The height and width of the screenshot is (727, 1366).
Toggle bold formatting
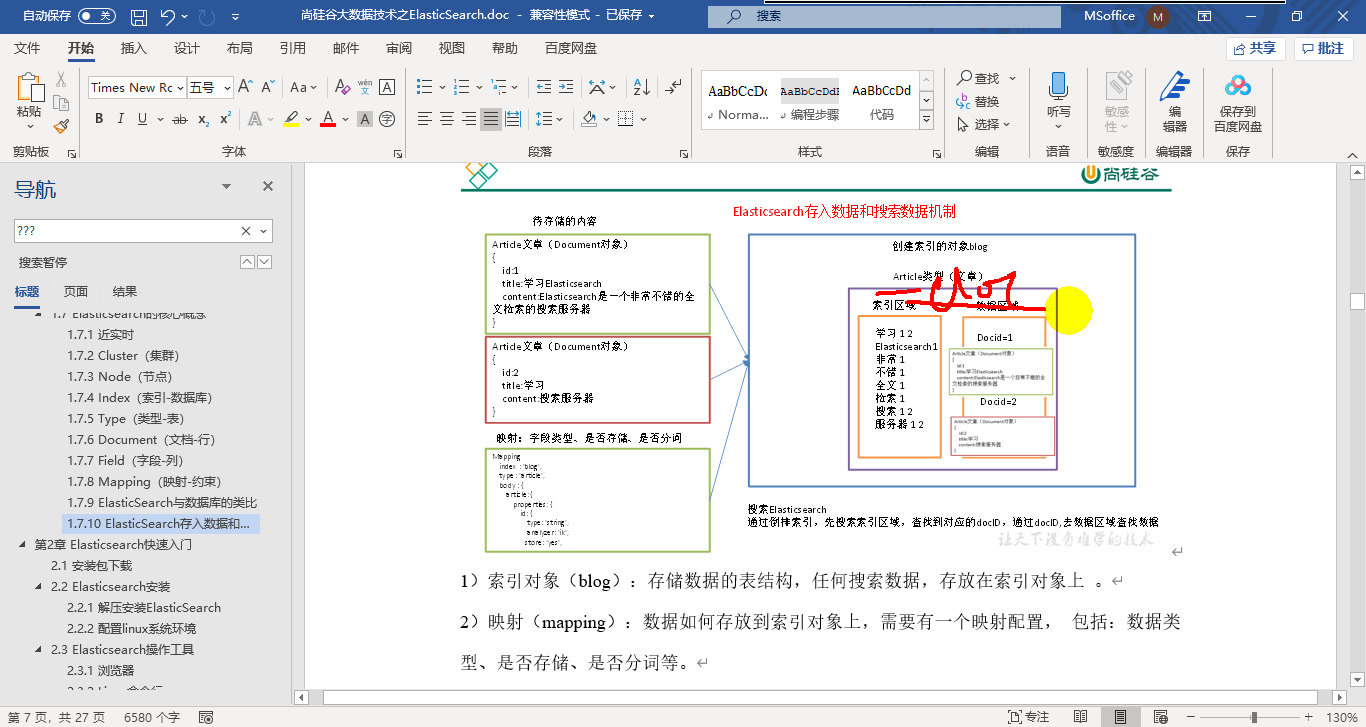click(97, 118)
